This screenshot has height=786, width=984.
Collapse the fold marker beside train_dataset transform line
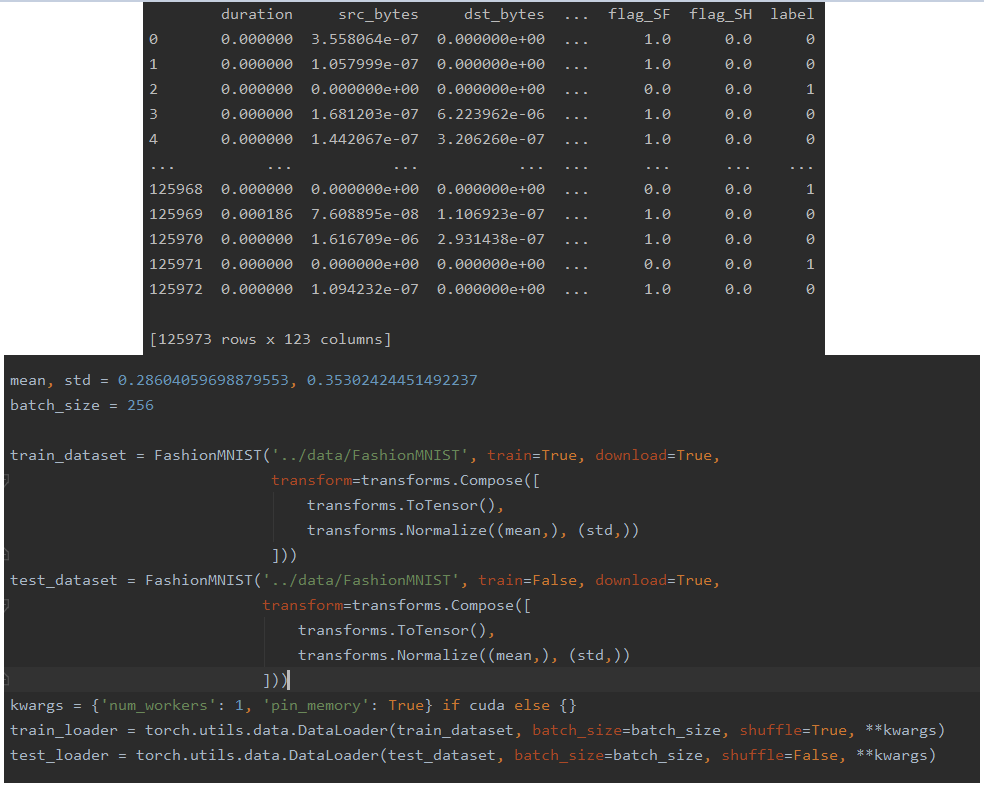[6, 481]
